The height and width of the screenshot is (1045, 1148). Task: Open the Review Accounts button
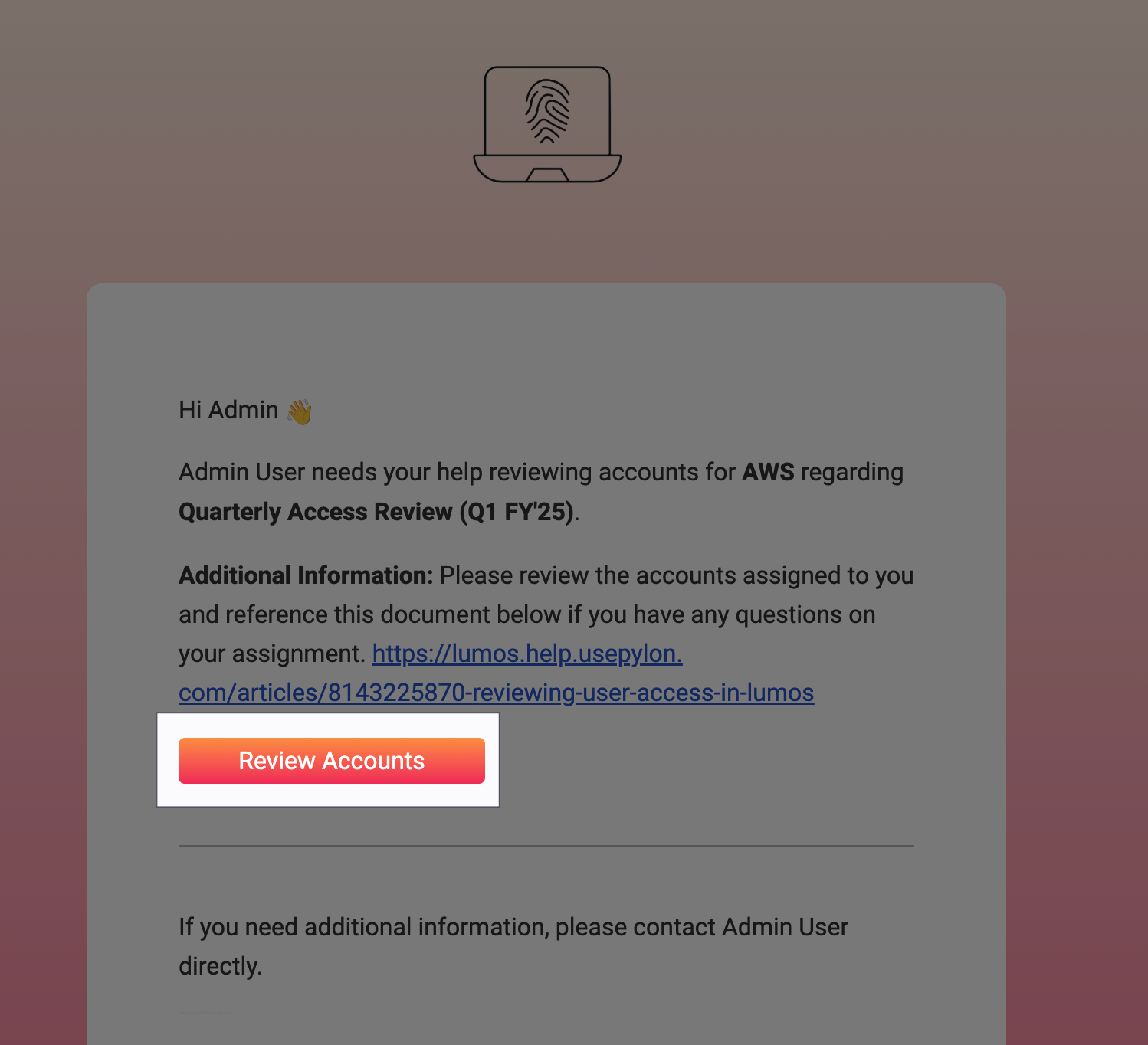point(332,761)
